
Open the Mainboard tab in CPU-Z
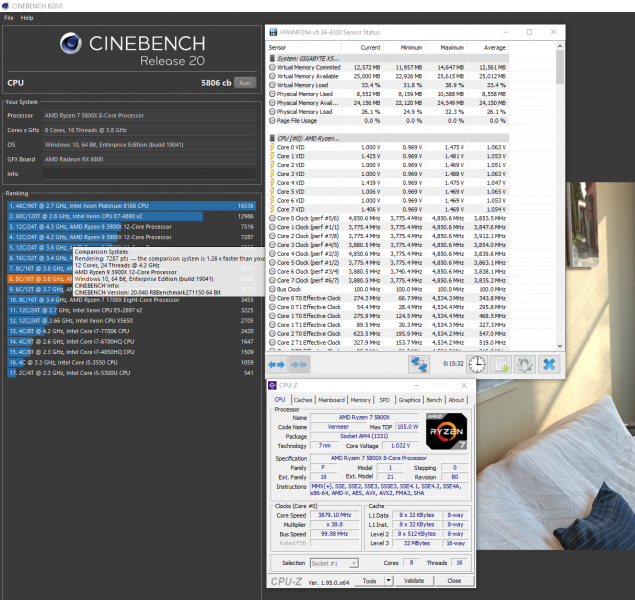tap(331, 399)
